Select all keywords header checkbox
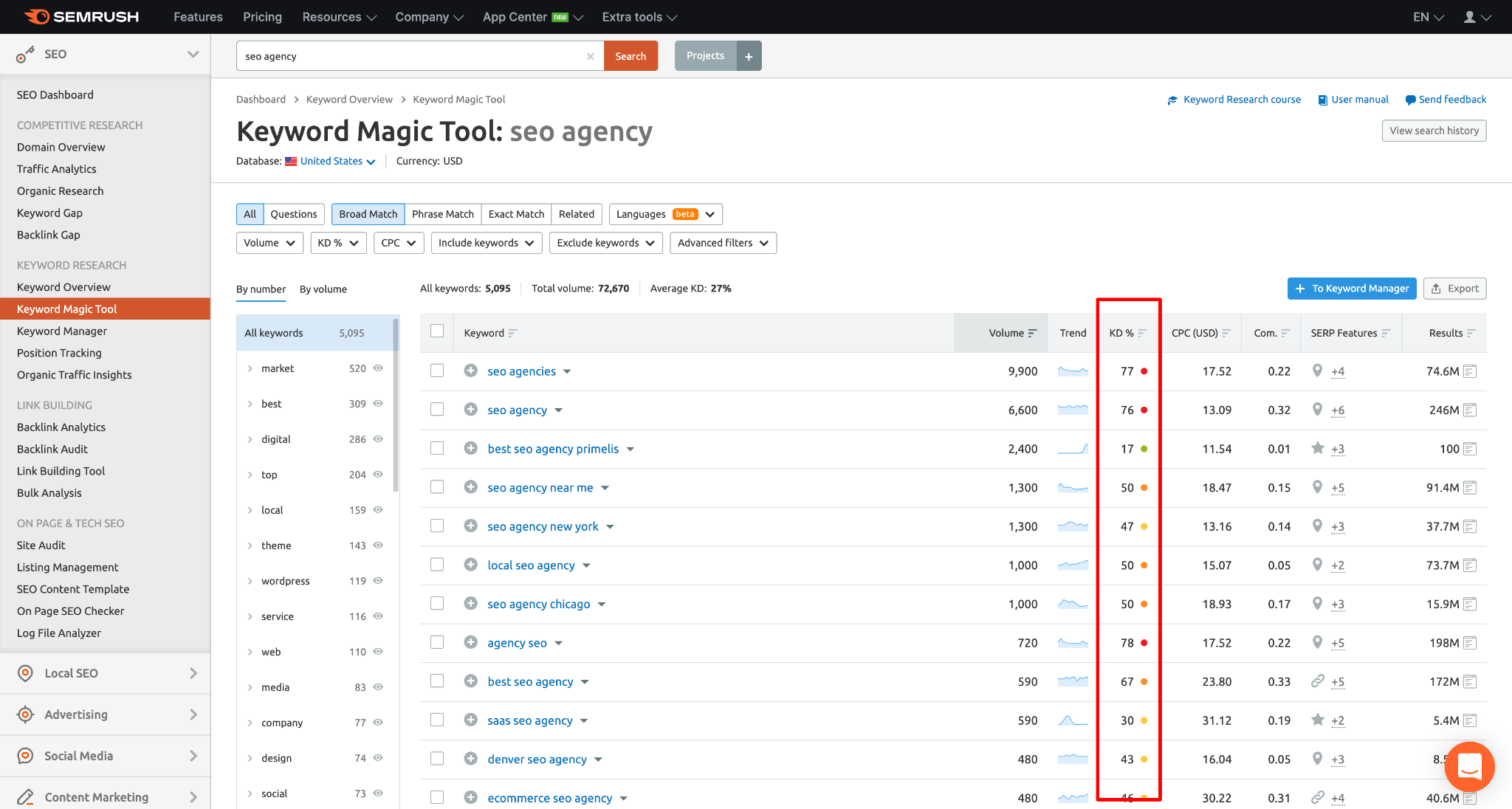The height and width of the screenshot is (809, 1512). pos(437,331)
